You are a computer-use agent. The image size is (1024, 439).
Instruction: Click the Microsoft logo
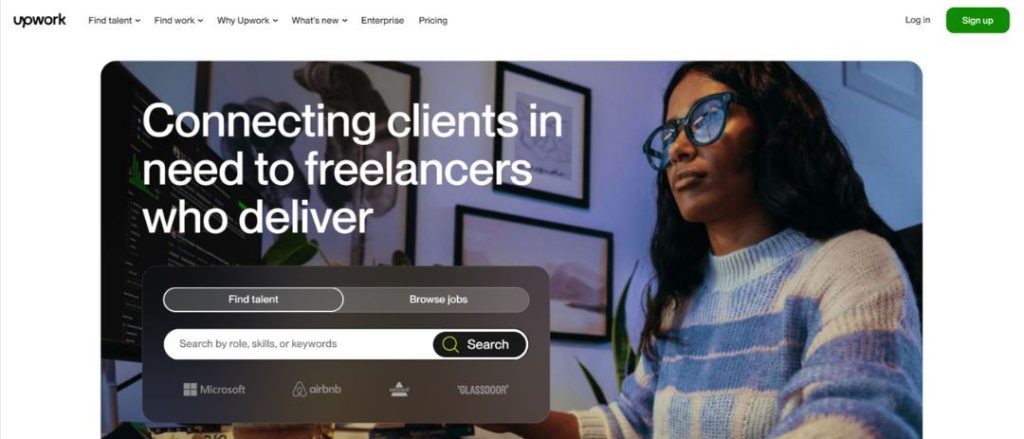(214, 389)
